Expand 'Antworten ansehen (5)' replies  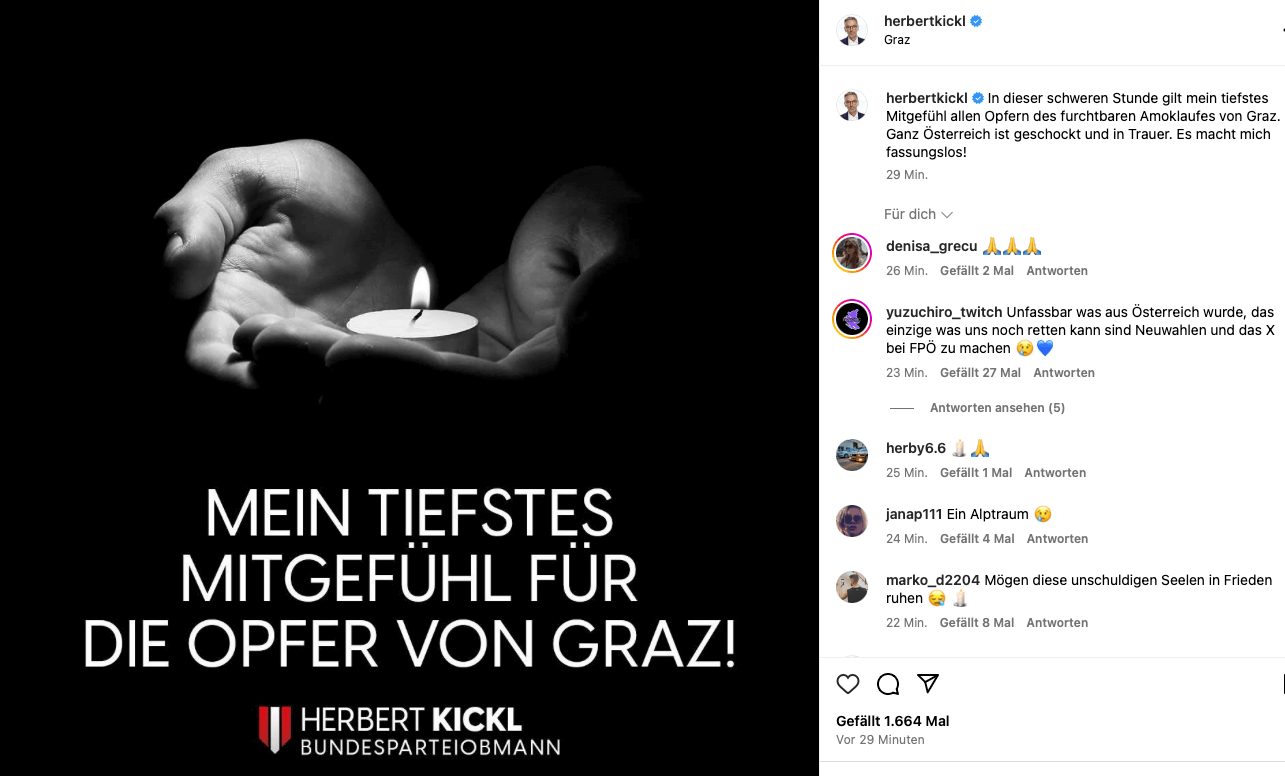click(x=997, y=408)
